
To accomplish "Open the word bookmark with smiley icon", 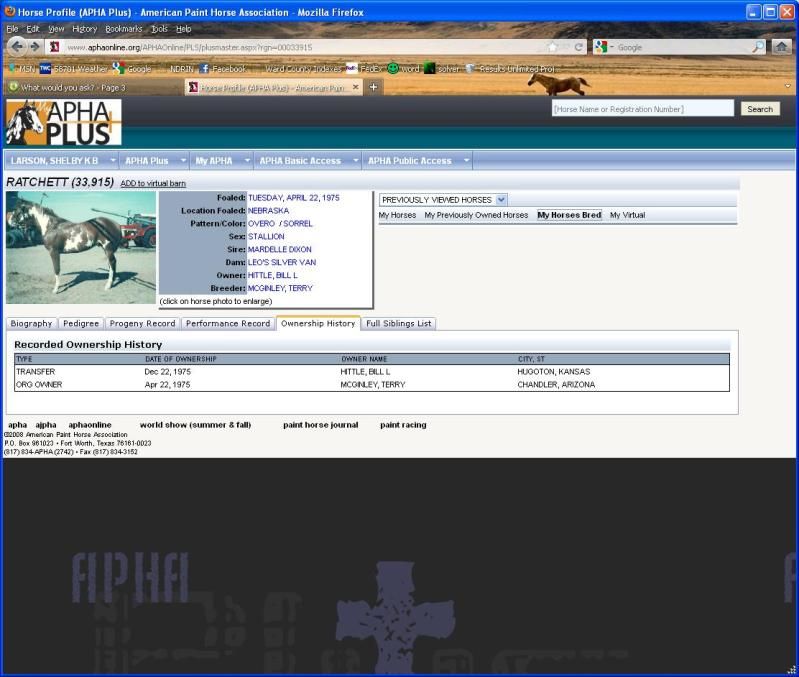I will click(404, 68).
